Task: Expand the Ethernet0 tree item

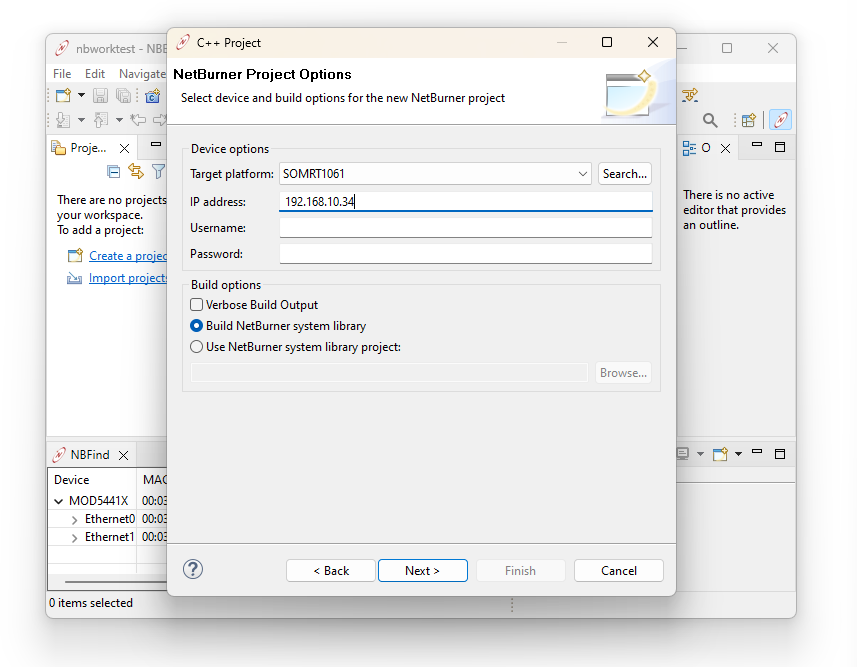Action: [75, 519]
